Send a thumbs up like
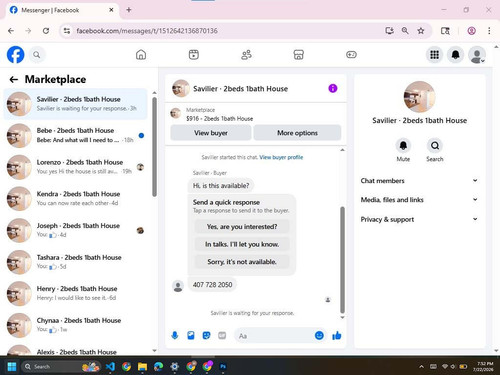Screen dimensions: 500x375 click(x=337, y=335)
